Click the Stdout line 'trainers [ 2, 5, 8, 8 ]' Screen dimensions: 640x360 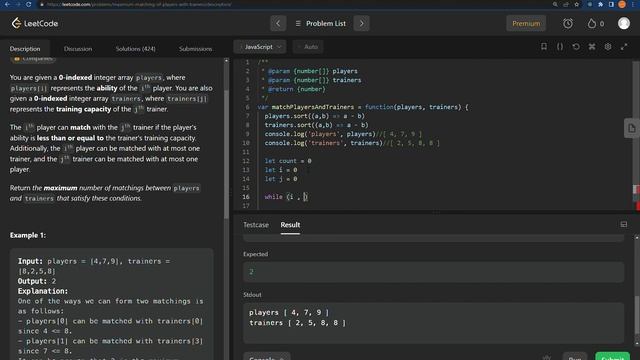pyautogui.click(x=298, y=323)
